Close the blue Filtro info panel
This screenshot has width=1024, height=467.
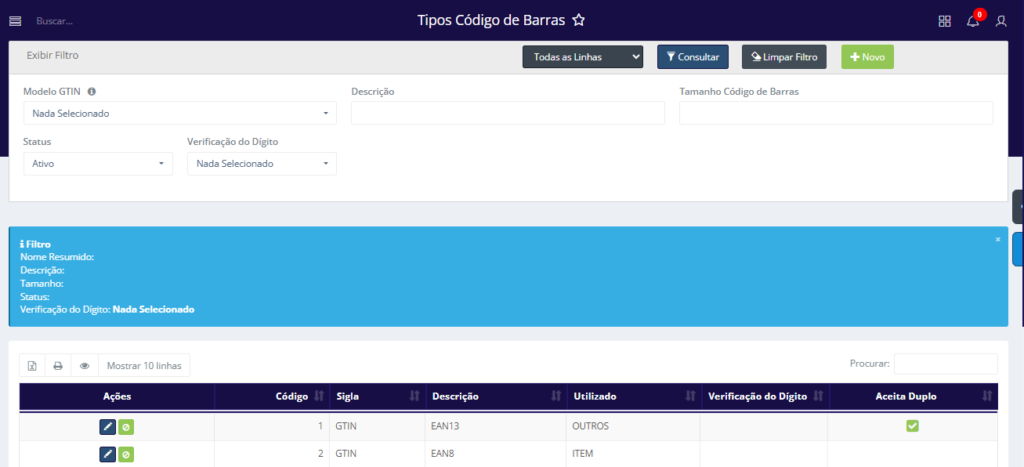click(997, 239)
